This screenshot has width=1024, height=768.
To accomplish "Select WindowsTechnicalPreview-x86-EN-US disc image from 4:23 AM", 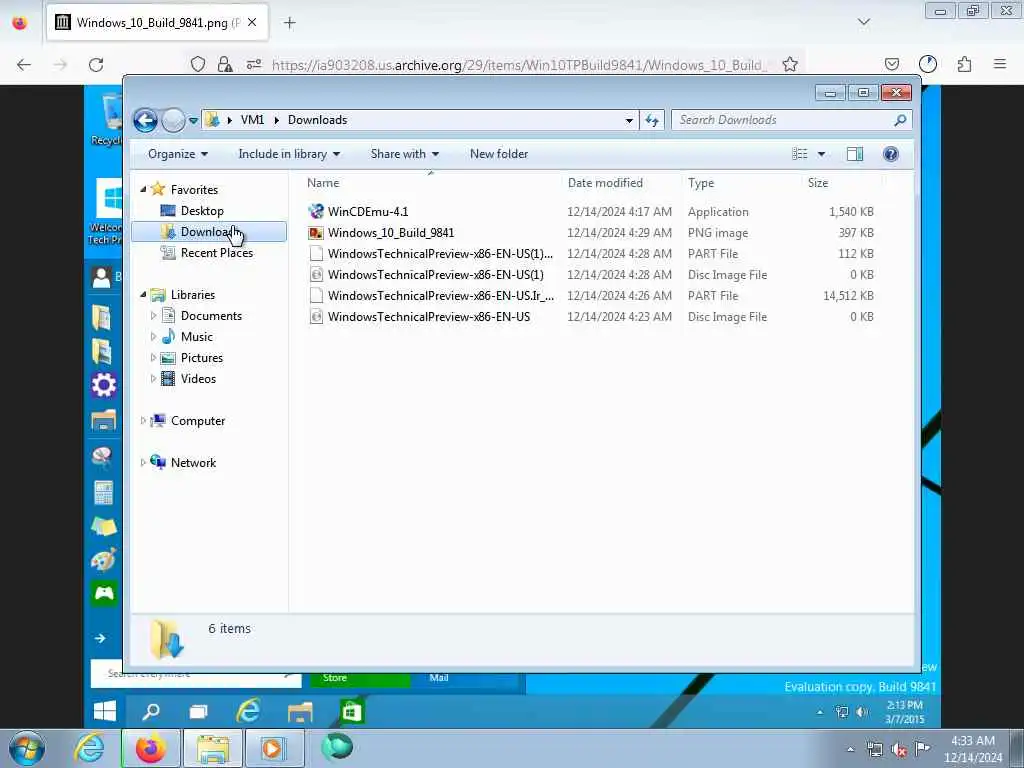I will pos(591,316).
